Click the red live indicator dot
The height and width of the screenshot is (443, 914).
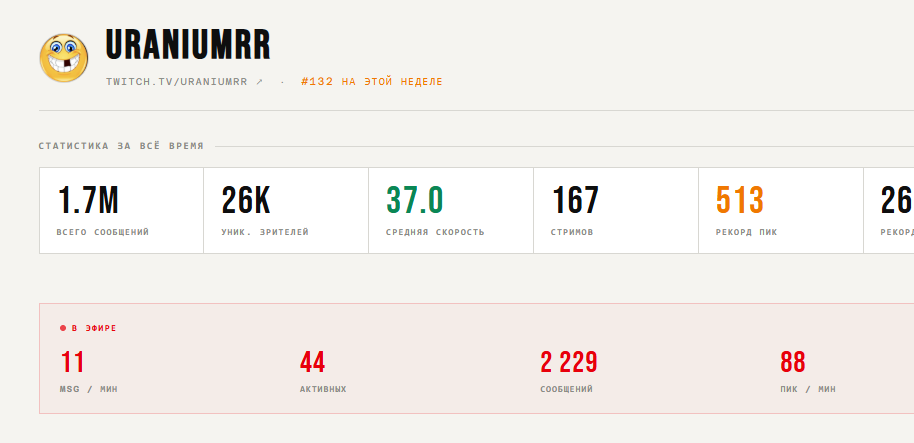point(63,328)
